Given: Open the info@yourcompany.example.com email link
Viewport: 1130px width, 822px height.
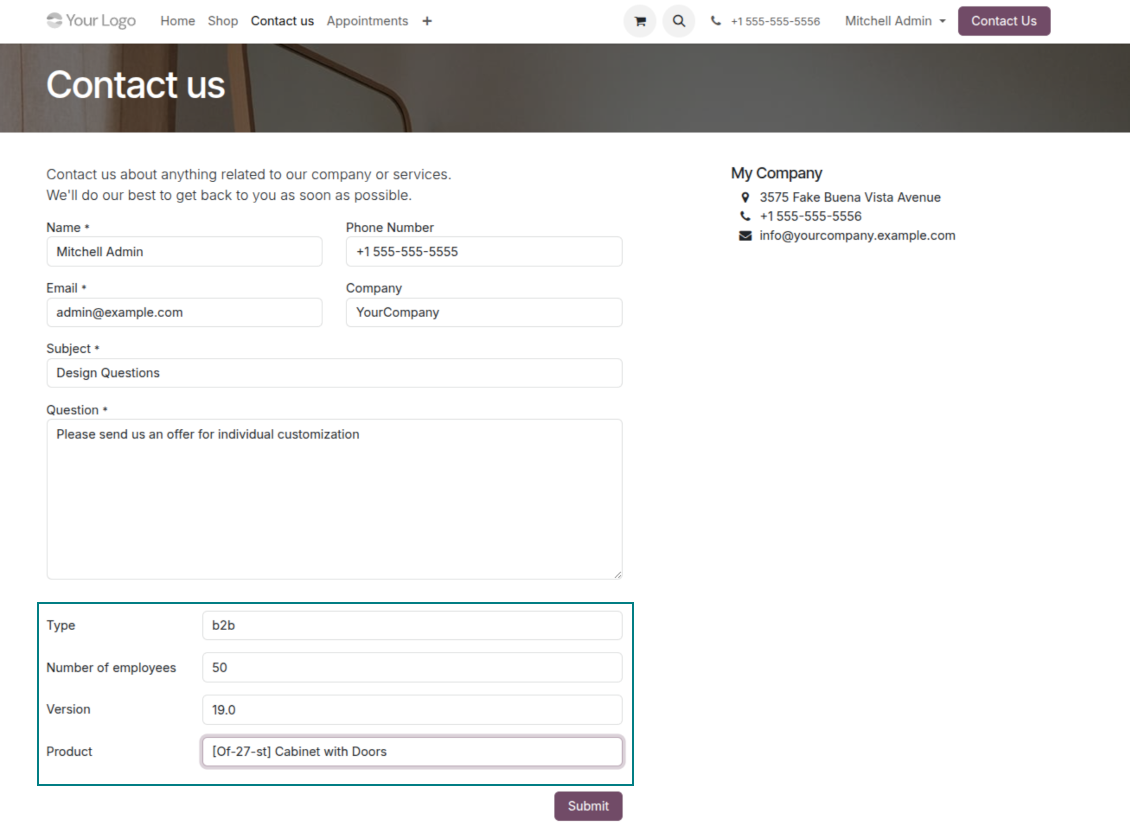Looking at the screenshot, I should tap(857, 236).
